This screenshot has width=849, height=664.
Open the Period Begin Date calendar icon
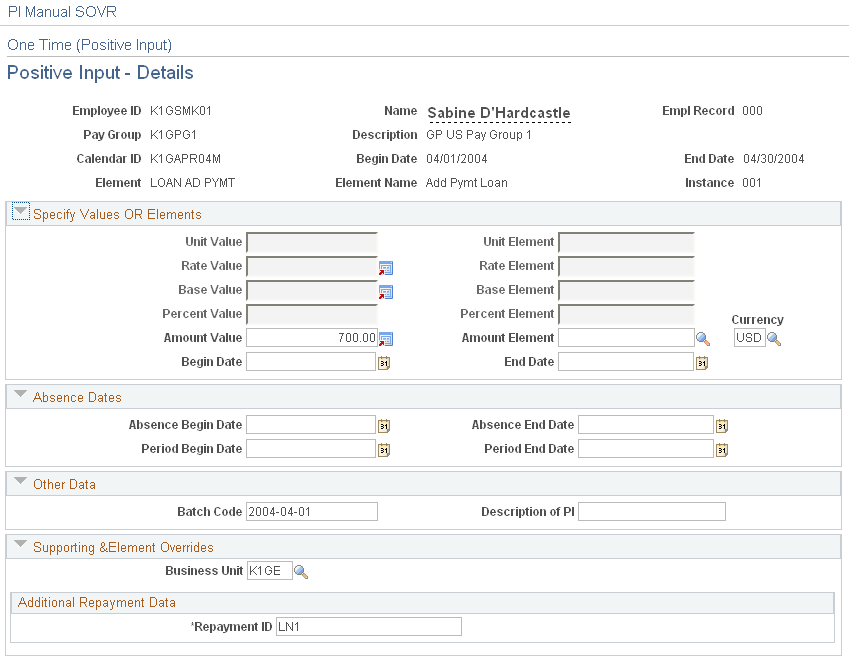(x=383, y=449)
